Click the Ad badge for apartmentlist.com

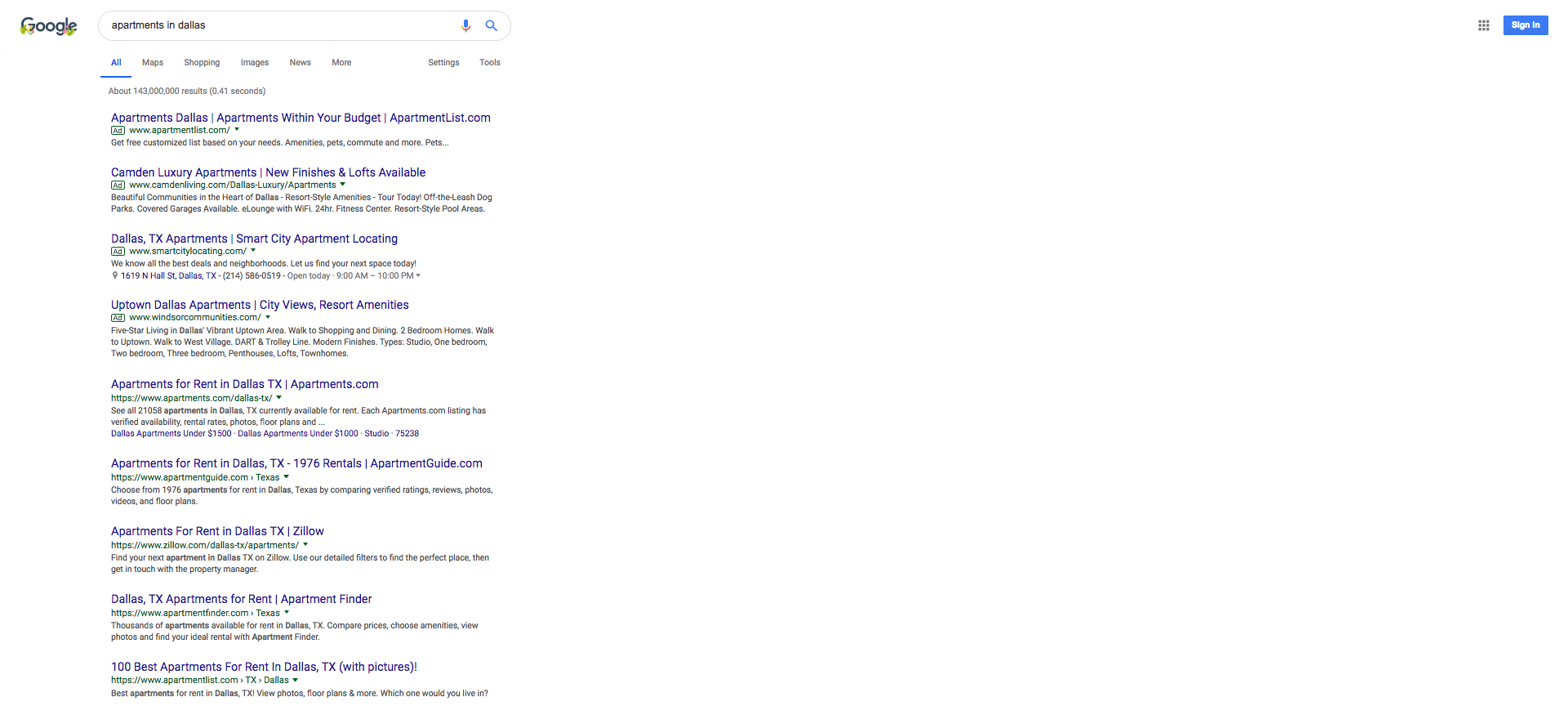click(x=118, y=131)
